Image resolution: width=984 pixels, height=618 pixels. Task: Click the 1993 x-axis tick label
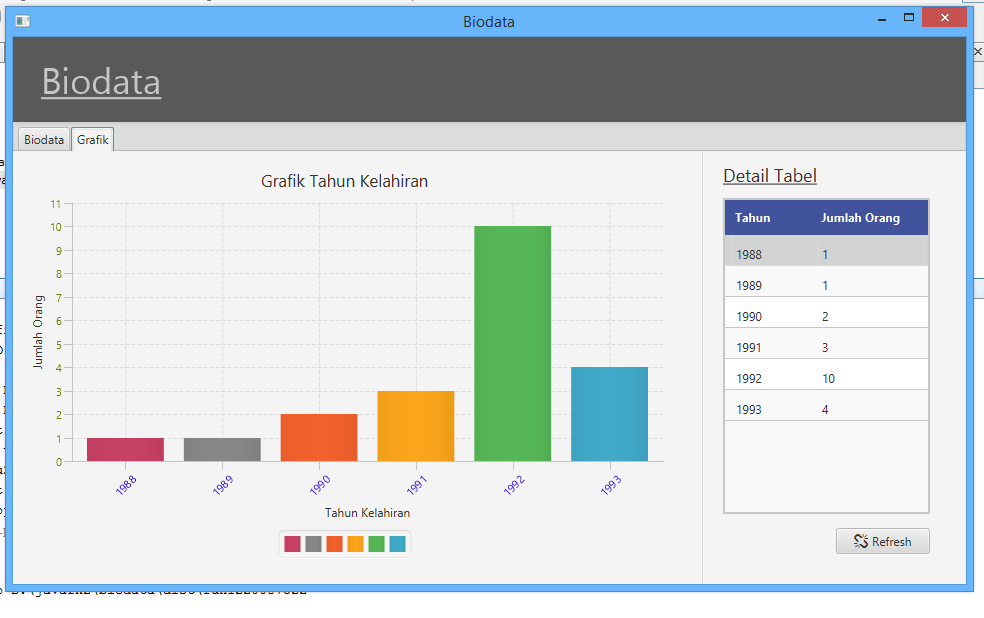[611, 485]
